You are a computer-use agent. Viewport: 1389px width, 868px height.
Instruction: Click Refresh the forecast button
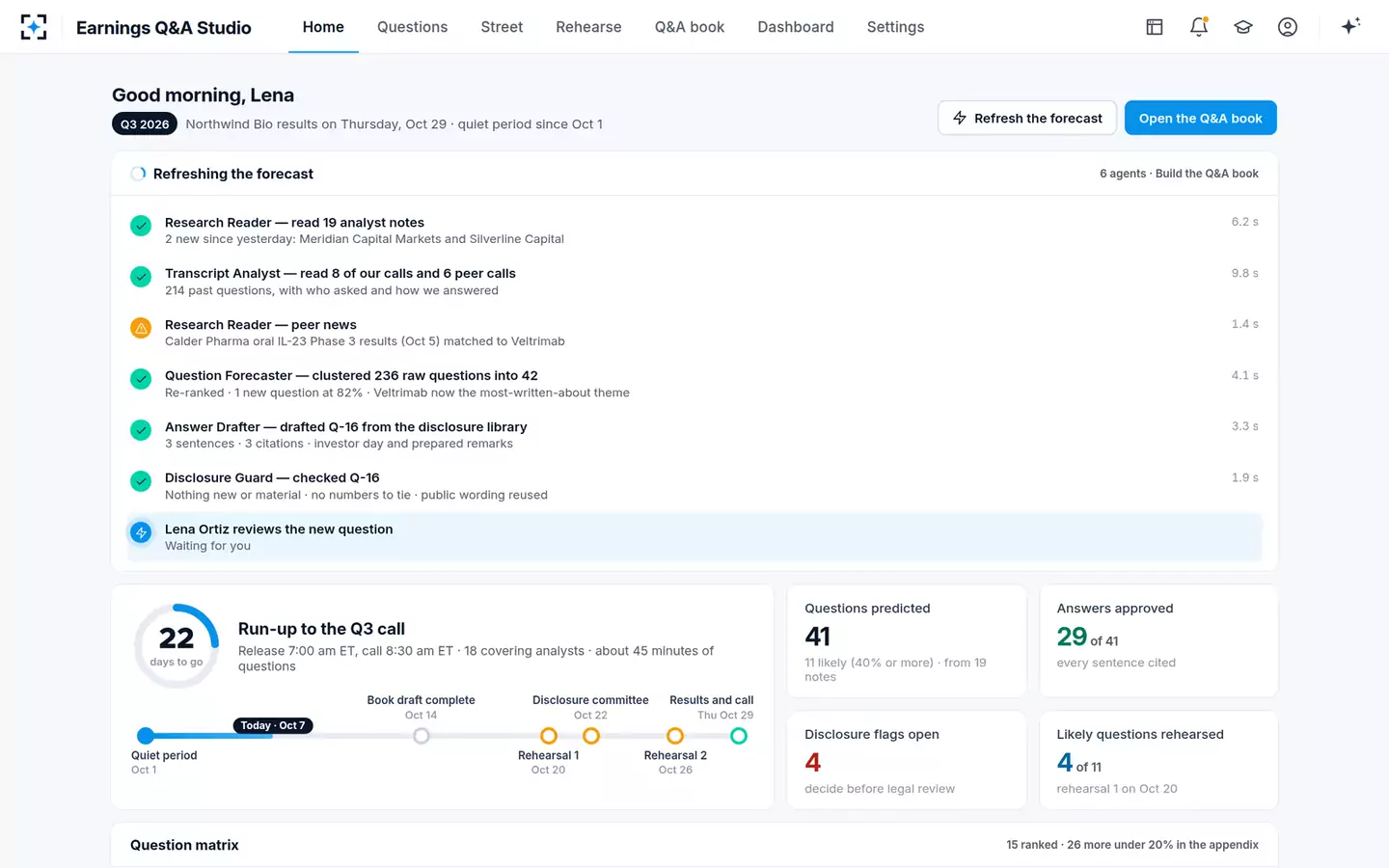point(1027,118)
